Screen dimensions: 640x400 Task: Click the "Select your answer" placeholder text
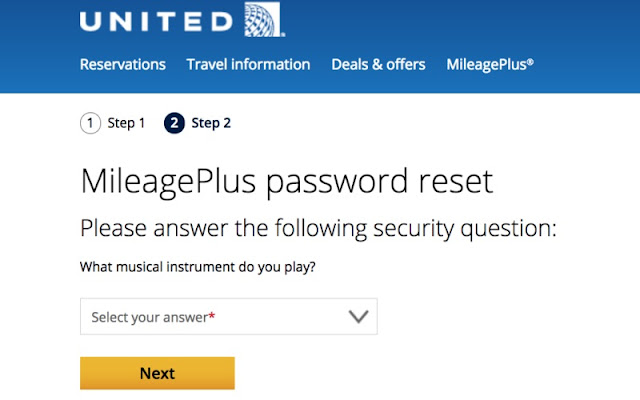click(x=148, y=317)
